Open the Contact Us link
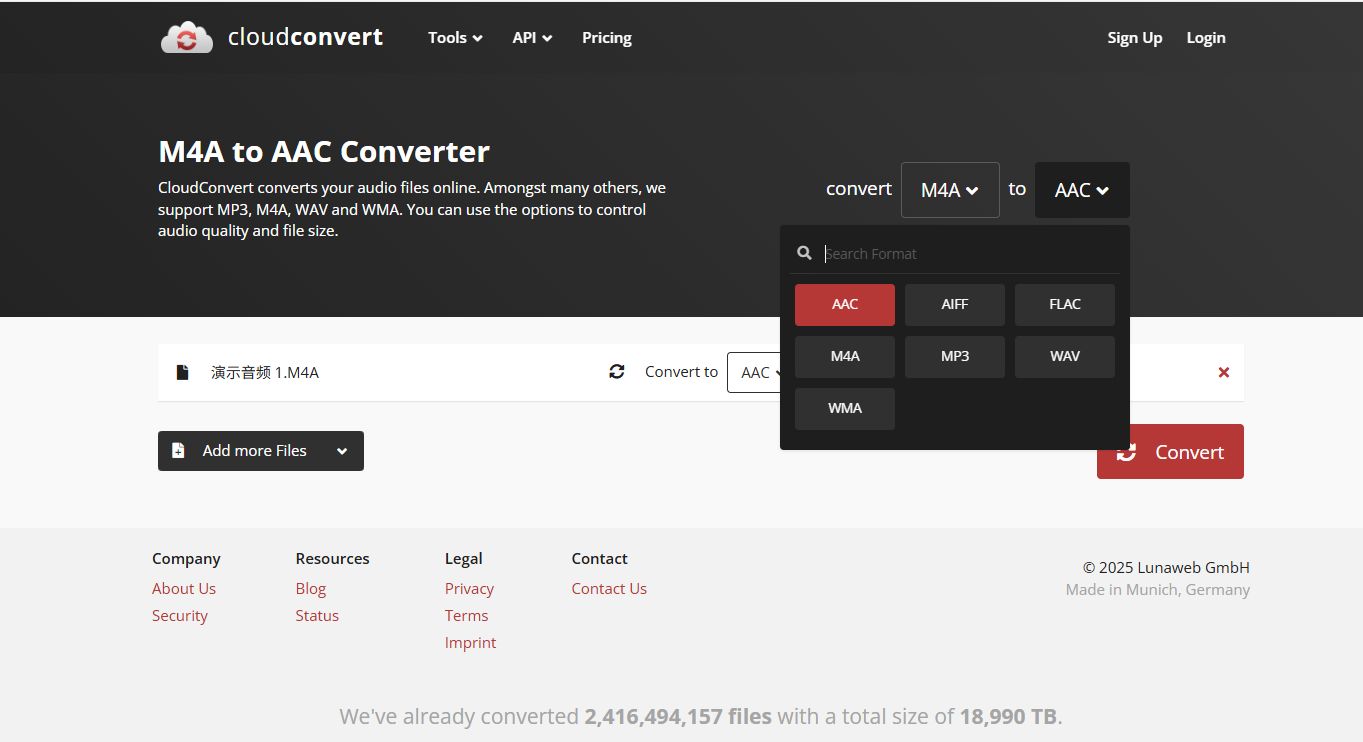The width and height of the screenshot is (1363, 742). (x=609, y=589)
